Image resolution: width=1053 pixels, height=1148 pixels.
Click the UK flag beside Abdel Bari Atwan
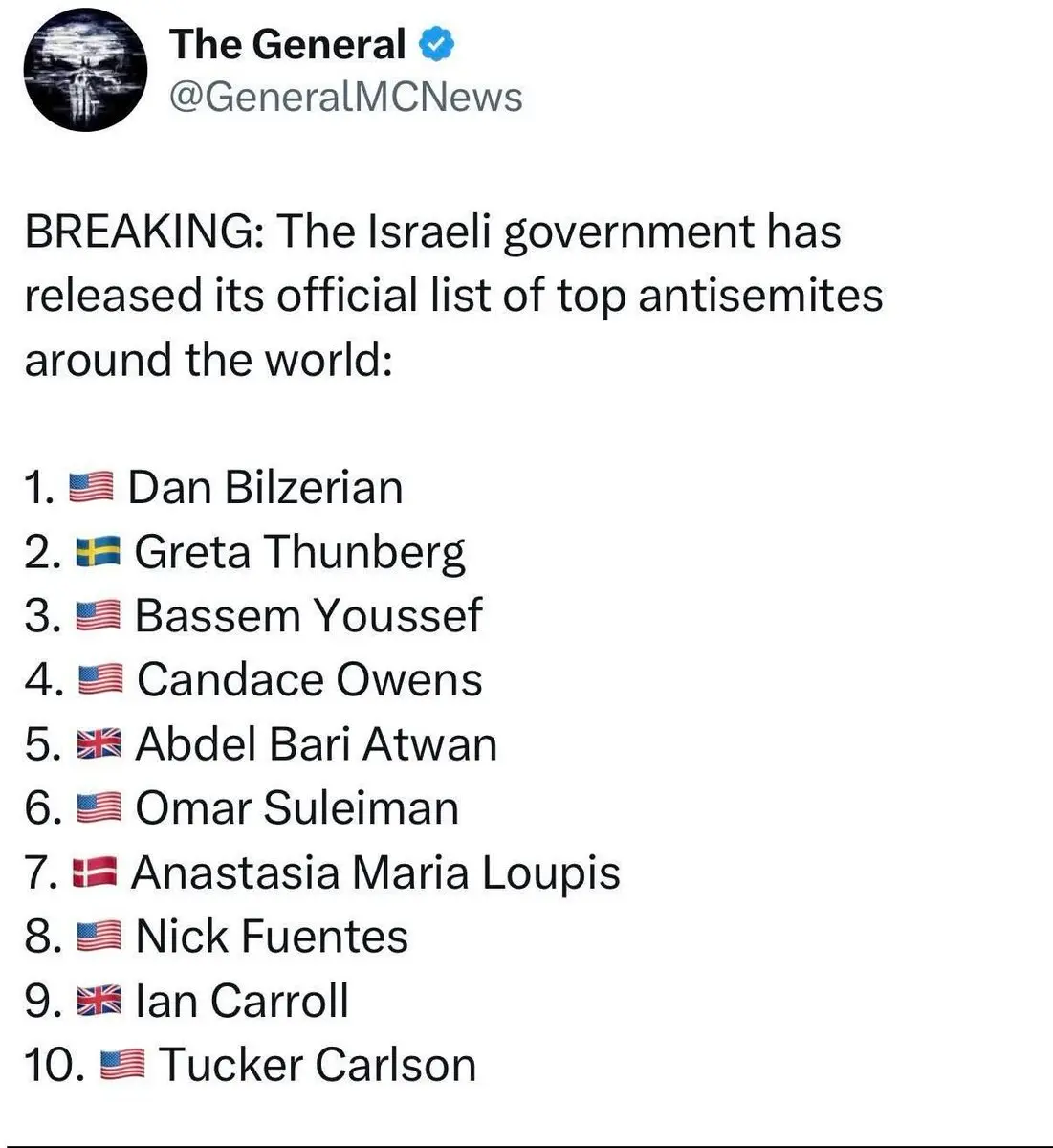tap(99, 744)
